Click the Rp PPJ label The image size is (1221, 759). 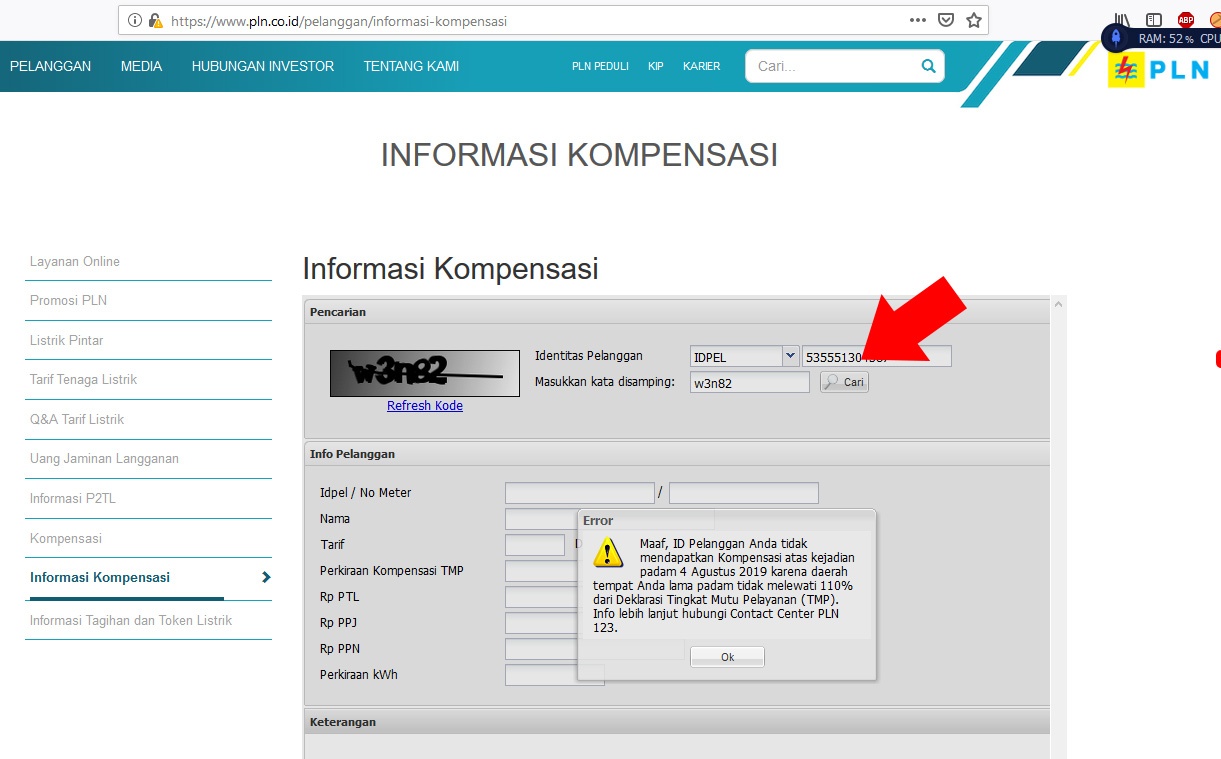coord(339,623)
